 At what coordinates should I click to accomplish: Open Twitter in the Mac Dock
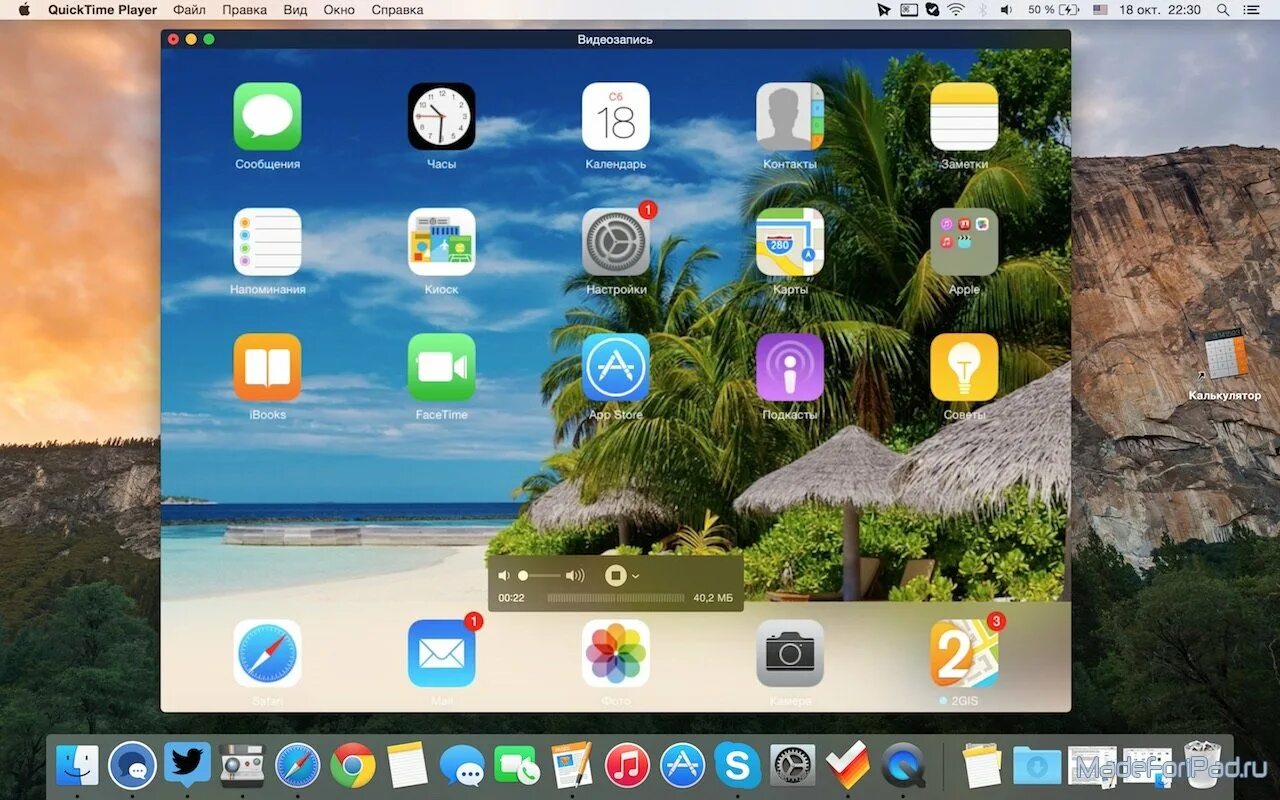click(x=187, y=766)
